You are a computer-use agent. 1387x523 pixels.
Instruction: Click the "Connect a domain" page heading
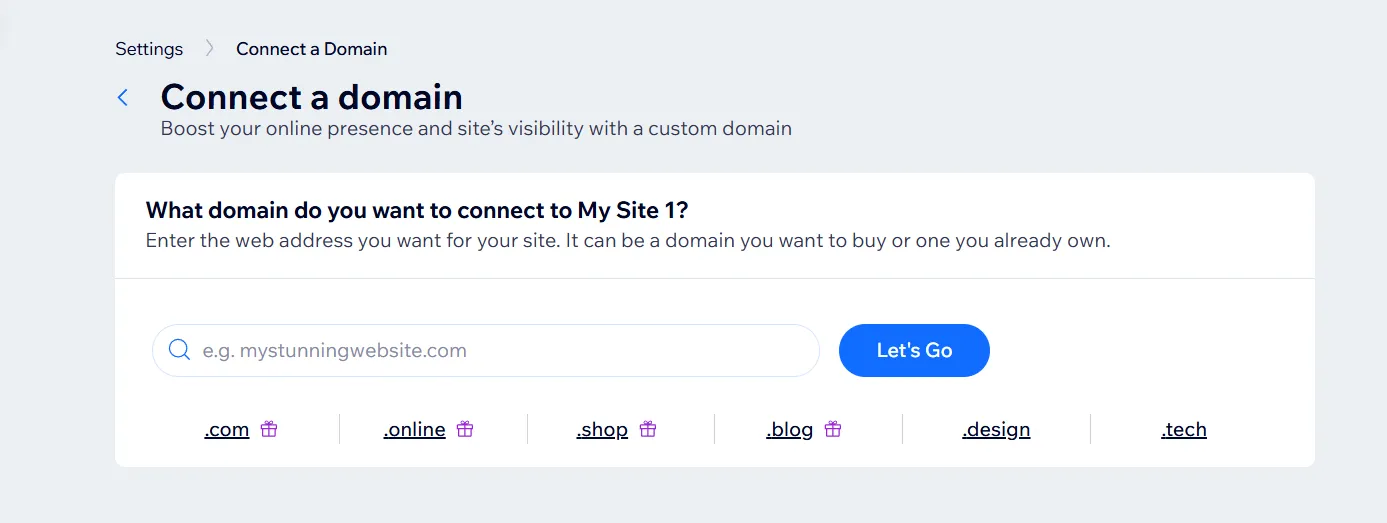311,97
